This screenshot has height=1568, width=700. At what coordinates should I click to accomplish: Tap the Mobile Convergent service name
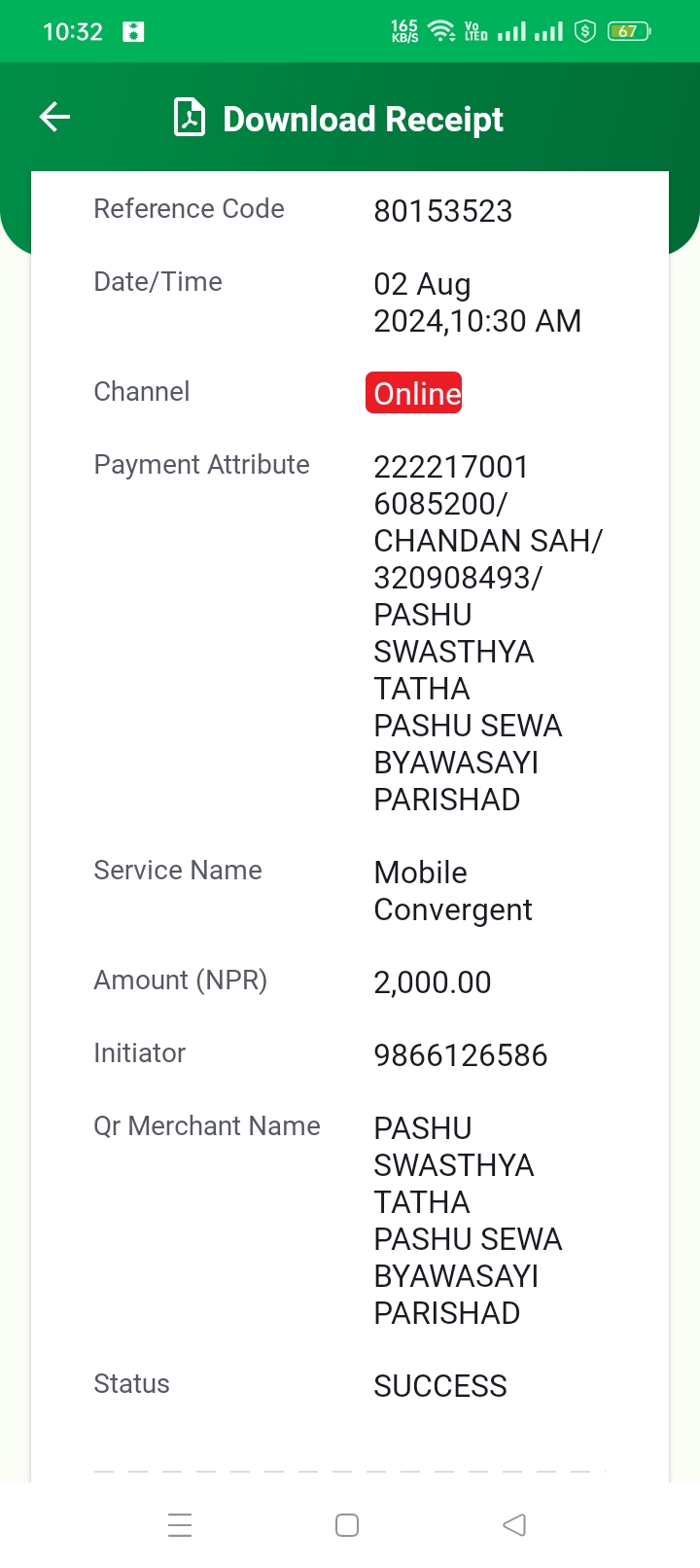pos(452,891)
